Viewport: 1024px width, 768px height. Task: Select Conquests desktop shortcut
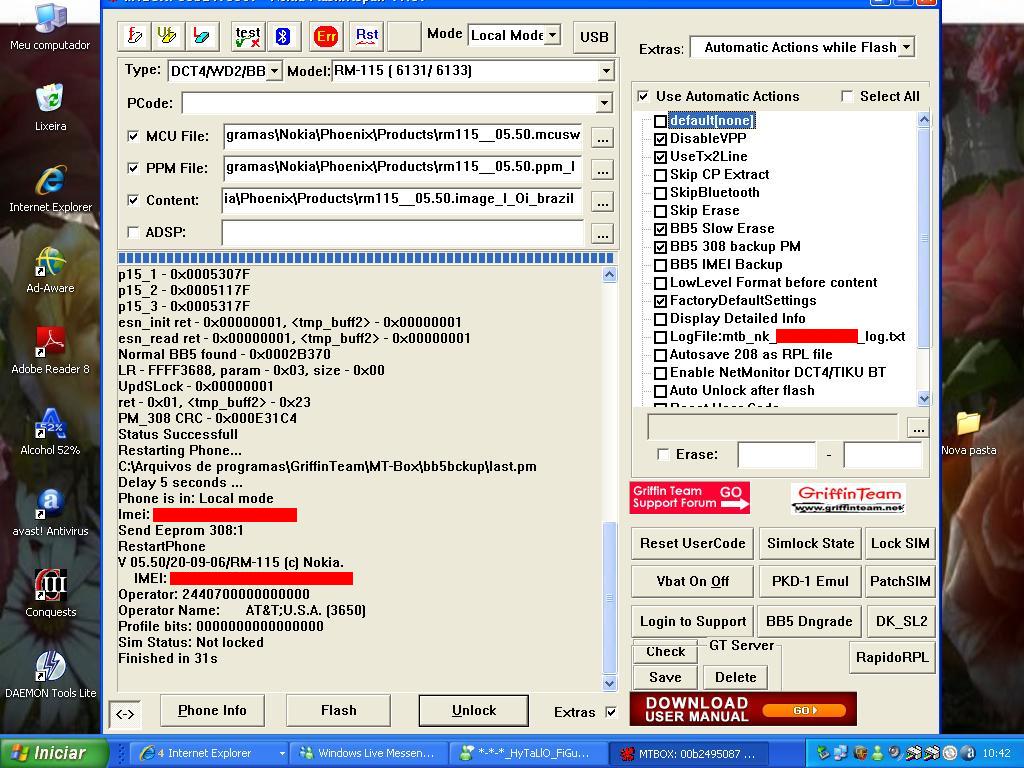point(50,594)
